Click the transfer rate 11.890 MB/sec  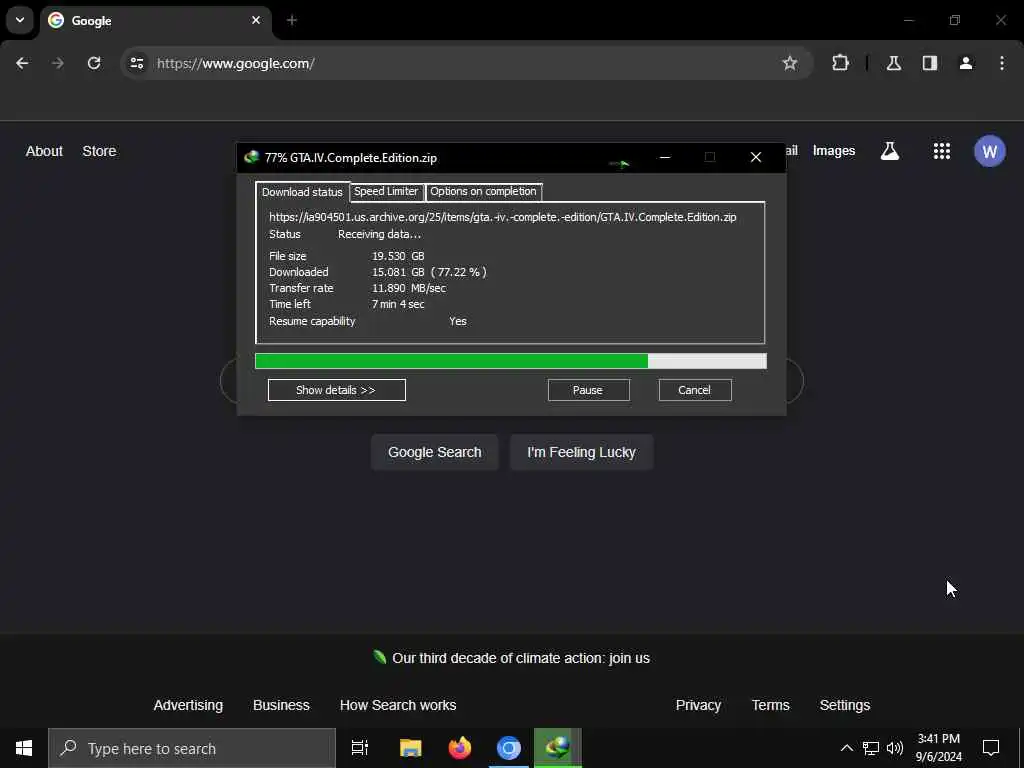(x=409, y=288)
